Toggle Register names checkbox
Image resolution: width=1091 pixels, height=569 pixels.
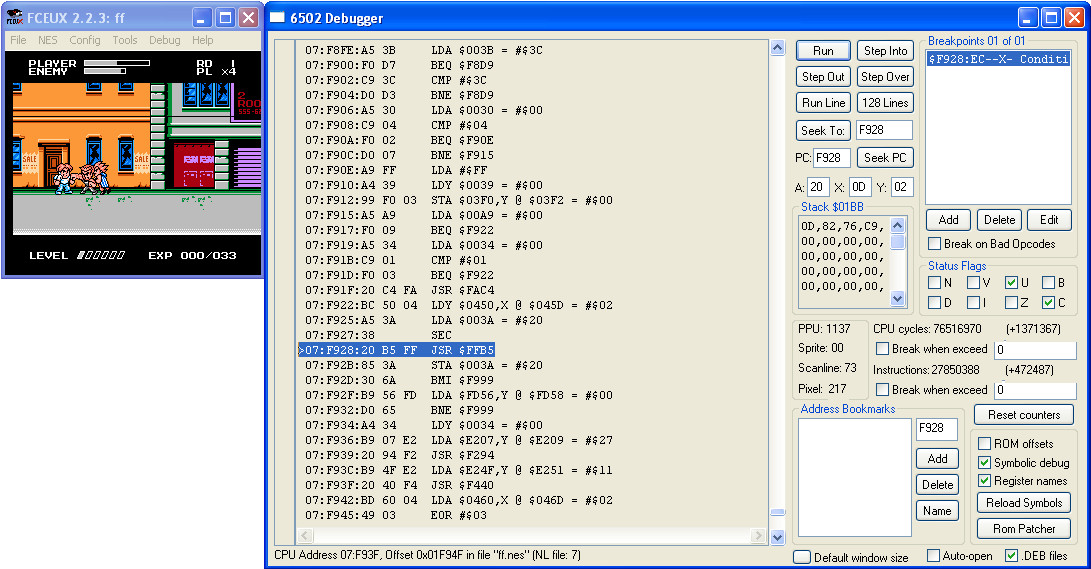pos(985,481)
